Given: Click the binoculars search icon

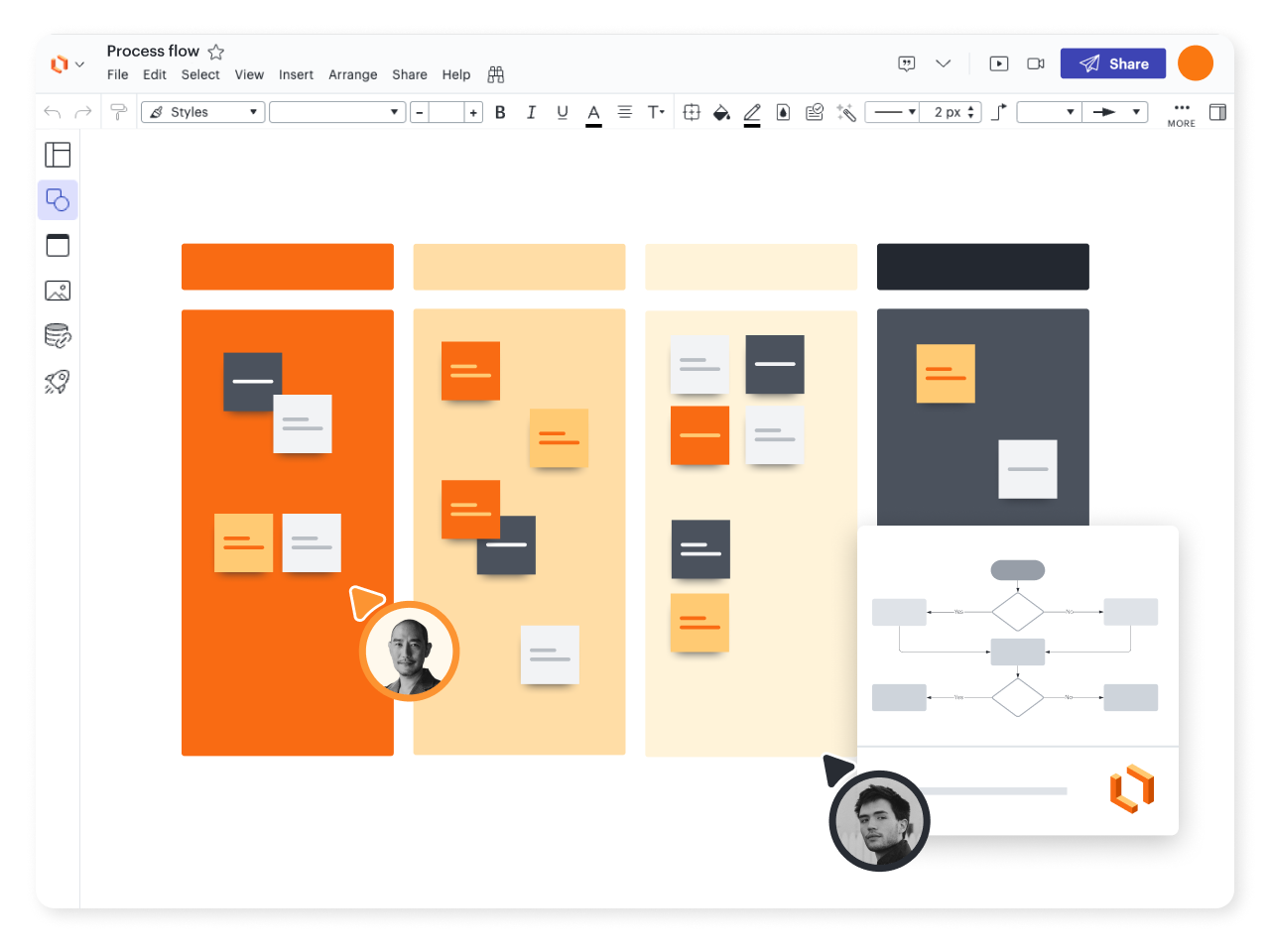Looking at the screenshot, I should 496,74.
